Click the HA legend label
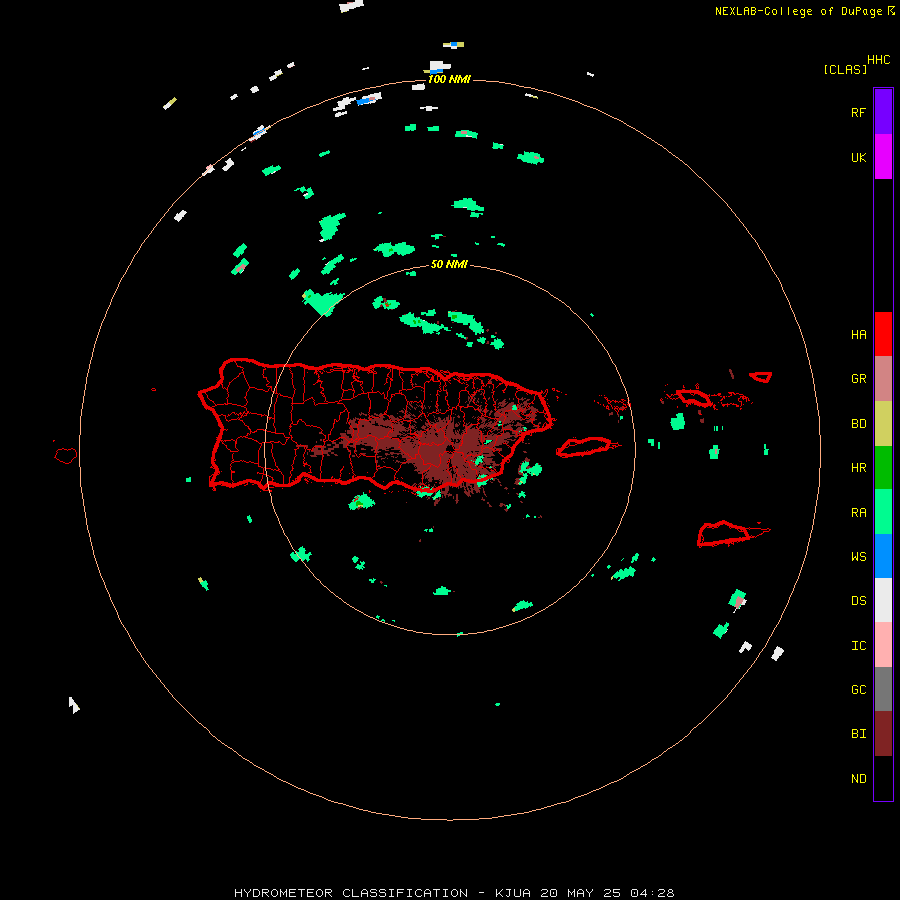Viewport: 900px width, 900px height. tap(858, 334)
